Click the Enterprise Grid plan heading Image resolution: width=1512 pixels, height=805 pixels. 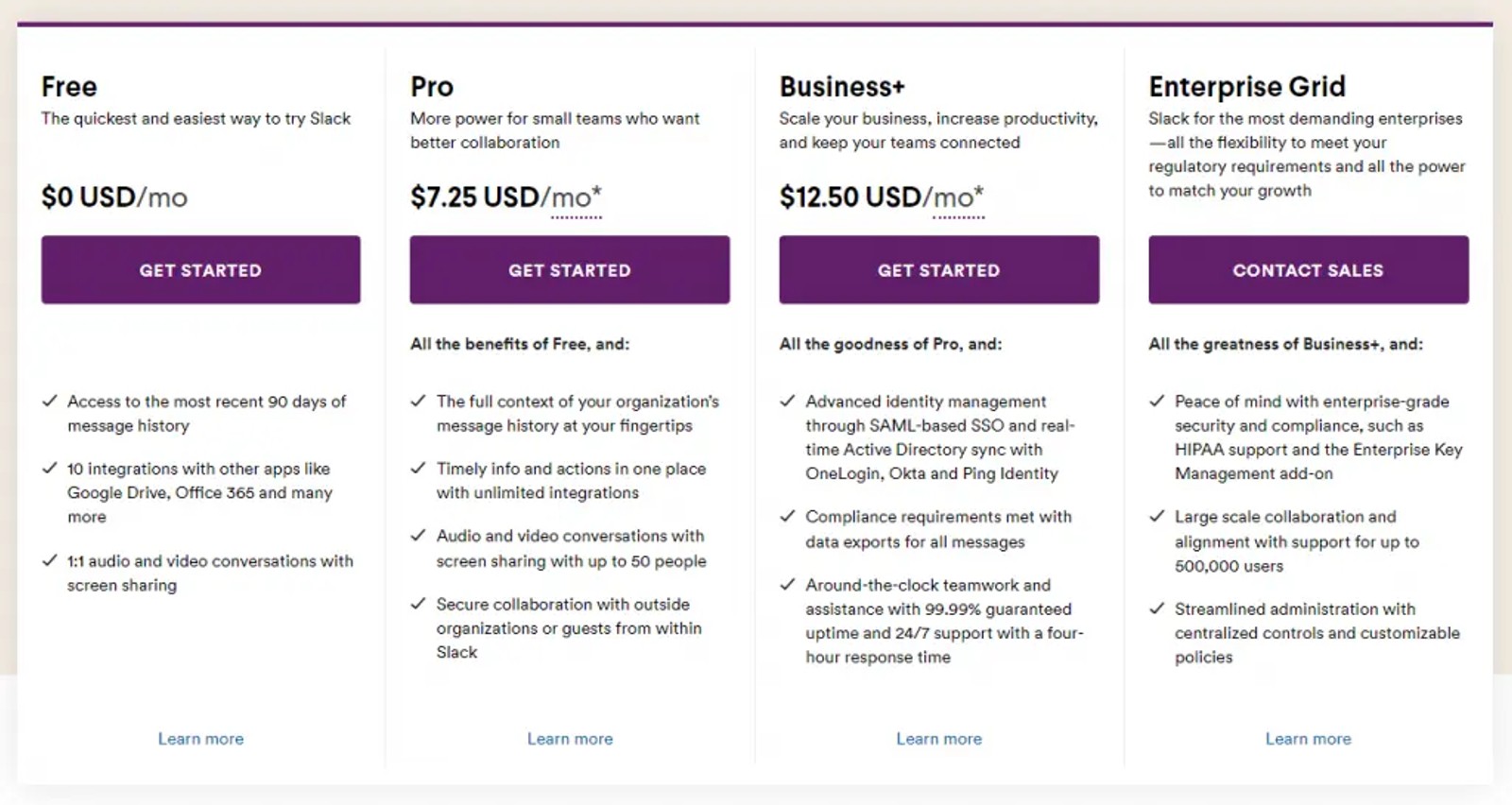[1246, 87]
